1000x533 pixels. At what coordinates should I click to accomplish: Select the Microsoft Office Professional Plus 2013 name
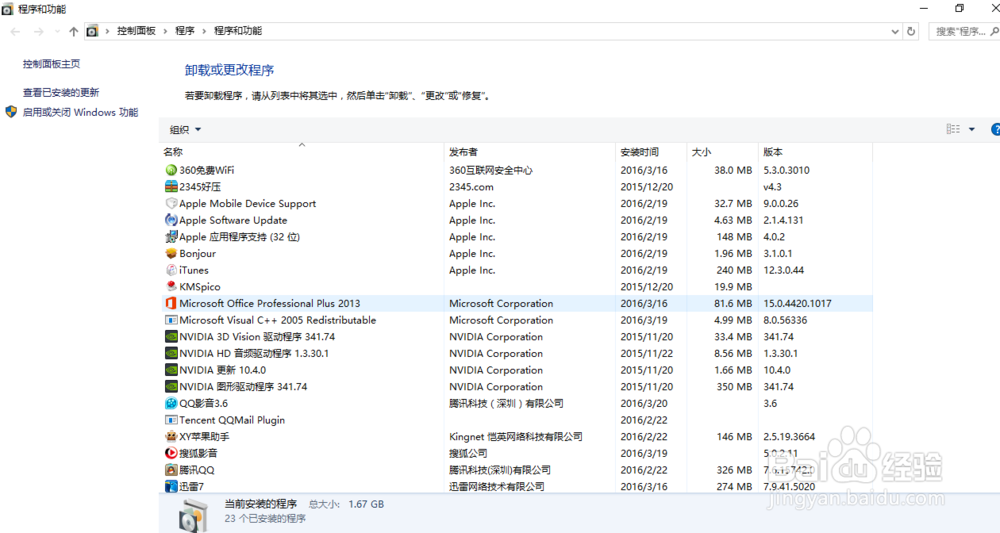point(270,303)
